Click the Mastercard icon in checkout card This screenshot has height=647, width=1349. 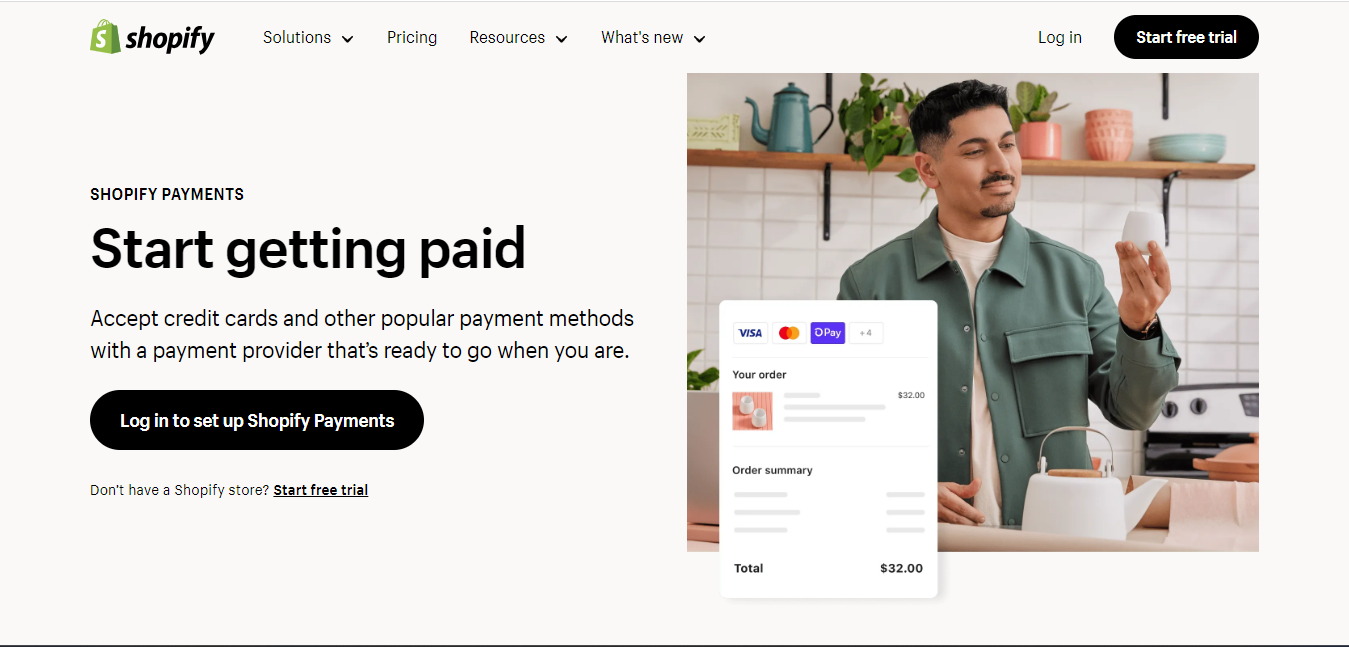click(x=789, y=333)
